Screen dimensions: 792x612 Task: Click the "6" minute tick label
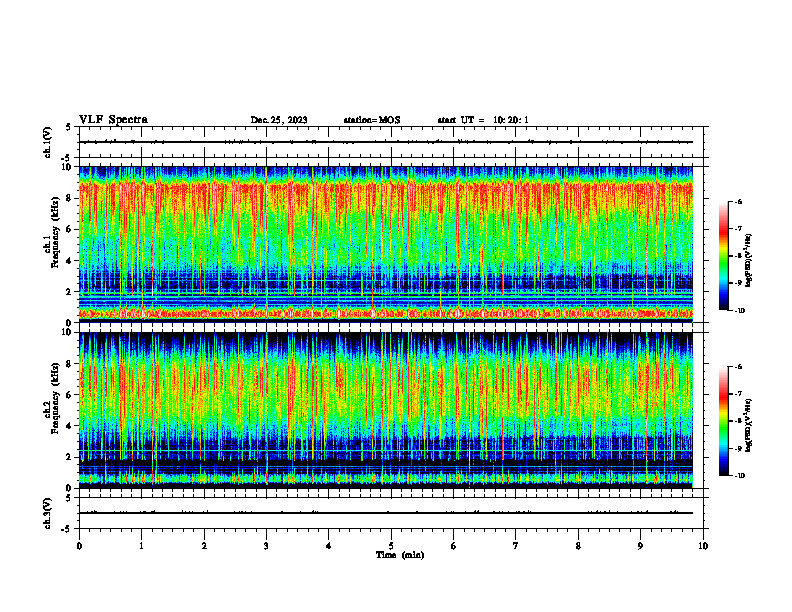[454, 546]
